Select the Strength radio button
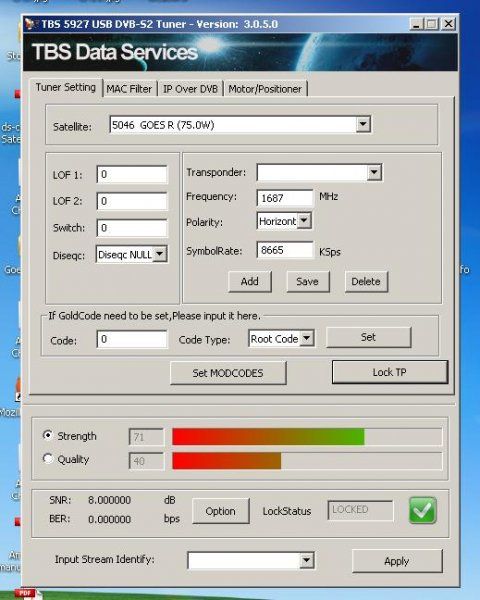480x600 pixels. coord(47,435)
